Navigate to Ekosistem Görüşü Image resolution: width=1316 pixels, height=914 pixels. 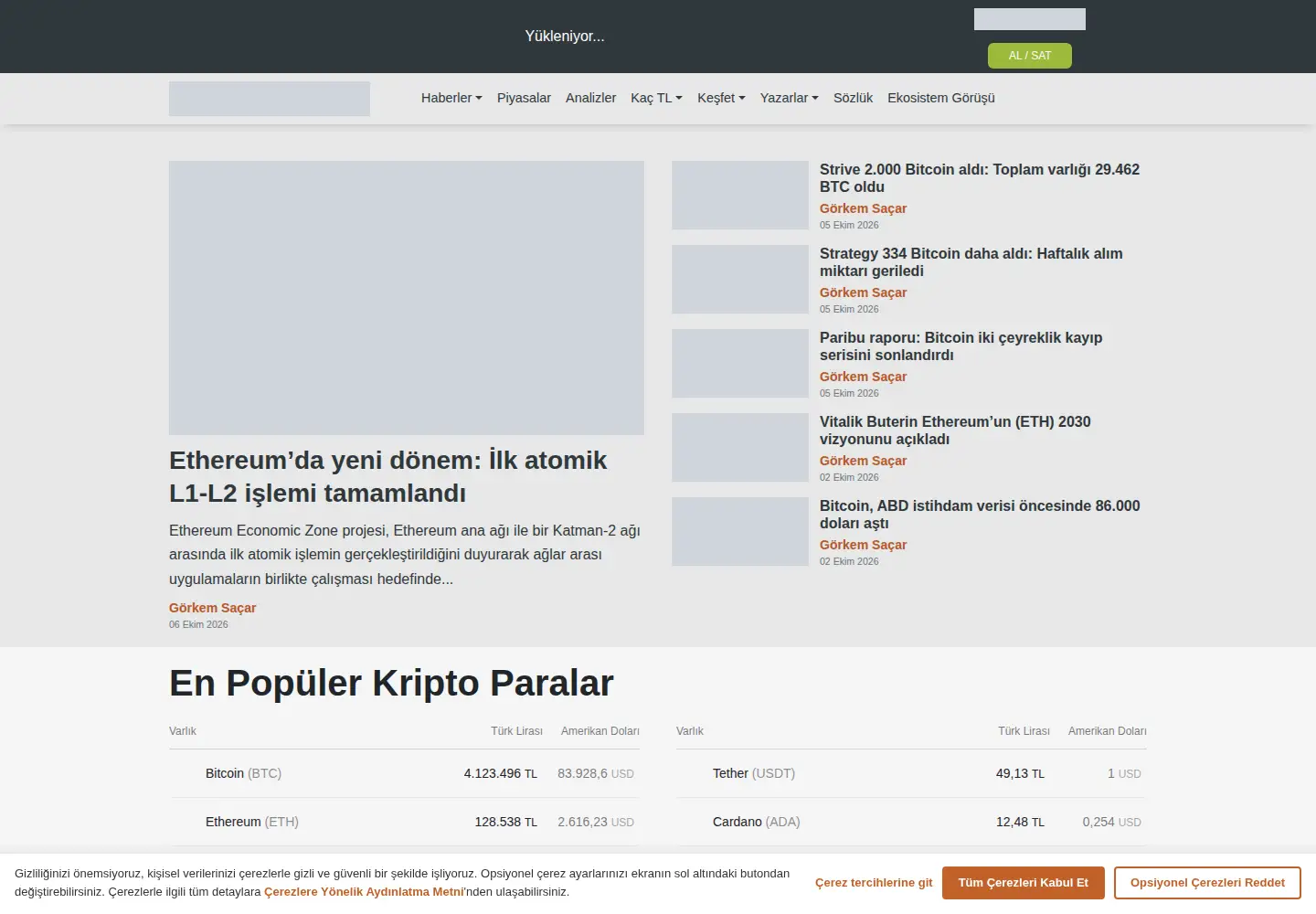coord(941,98)
